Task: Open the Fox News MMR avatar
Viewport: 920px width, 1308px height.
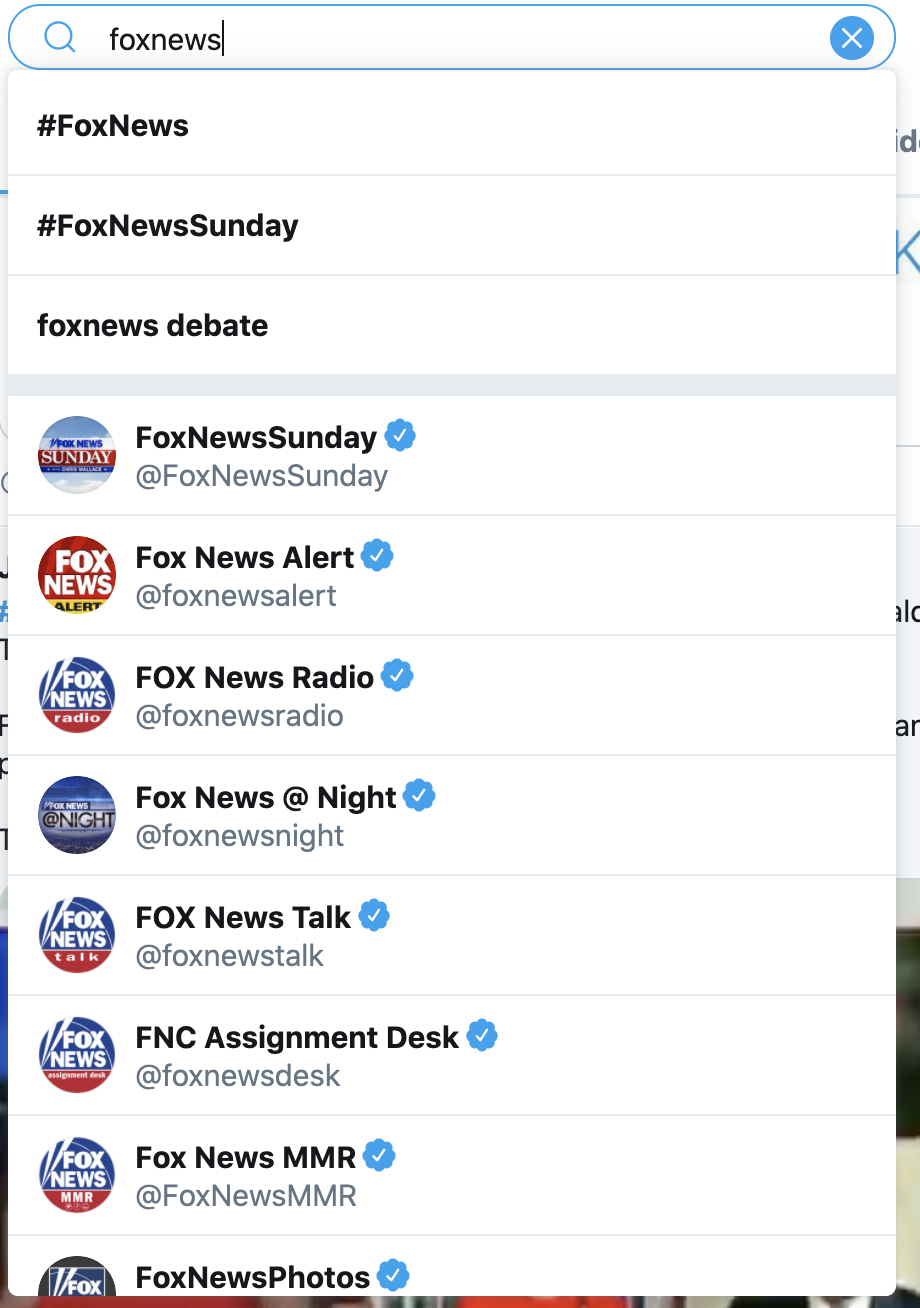Action: 77,1175
